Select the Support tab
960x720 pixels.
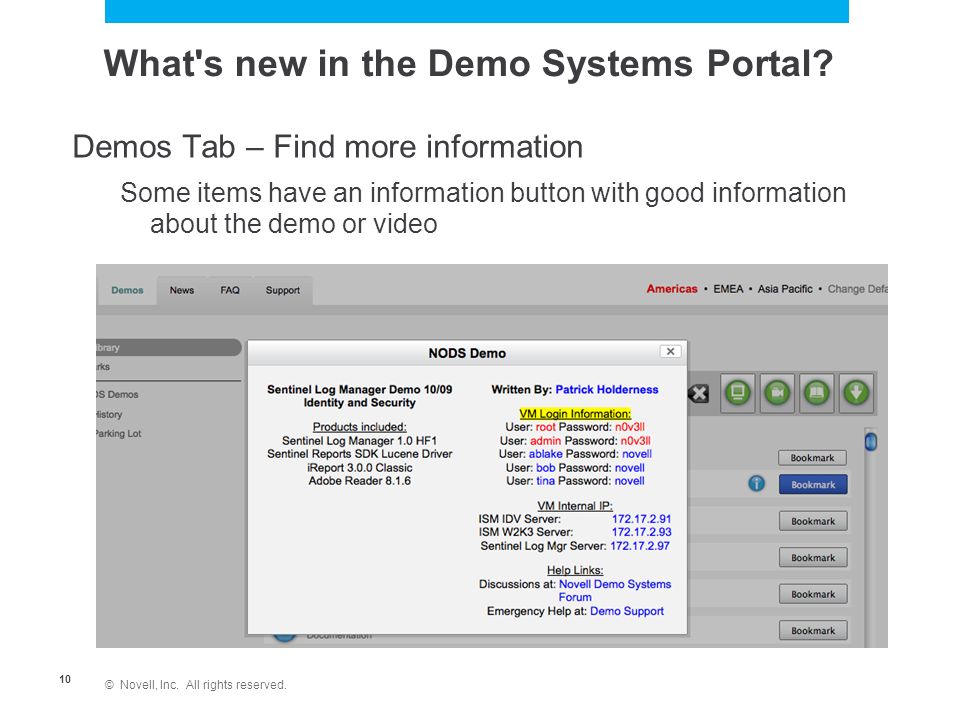pos(283,290)
